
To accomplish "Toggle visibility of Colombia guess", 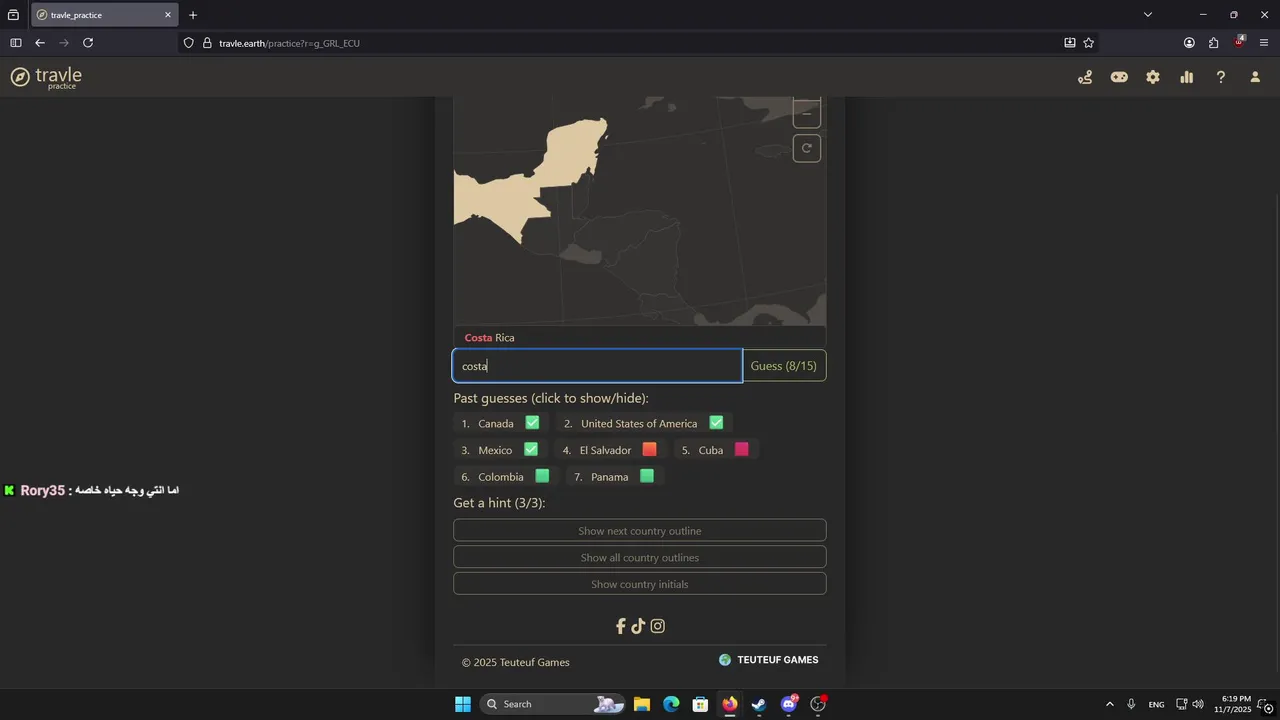I will pos(506,477).
